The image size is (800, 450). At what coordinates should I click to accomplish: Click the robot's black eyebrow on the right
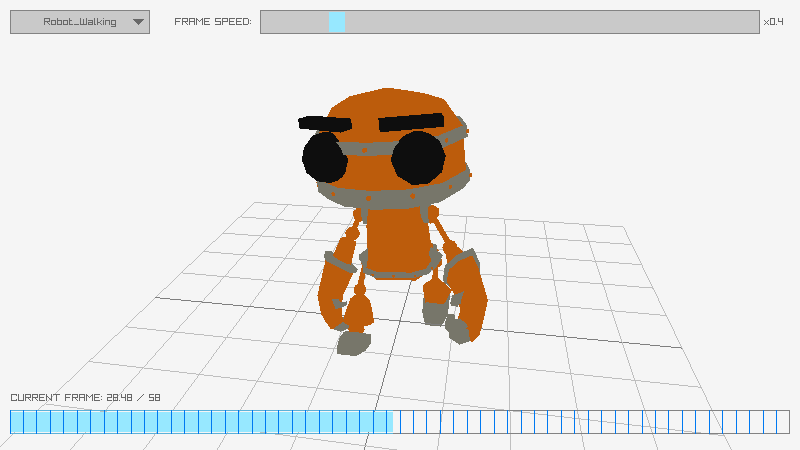point(411,122)
